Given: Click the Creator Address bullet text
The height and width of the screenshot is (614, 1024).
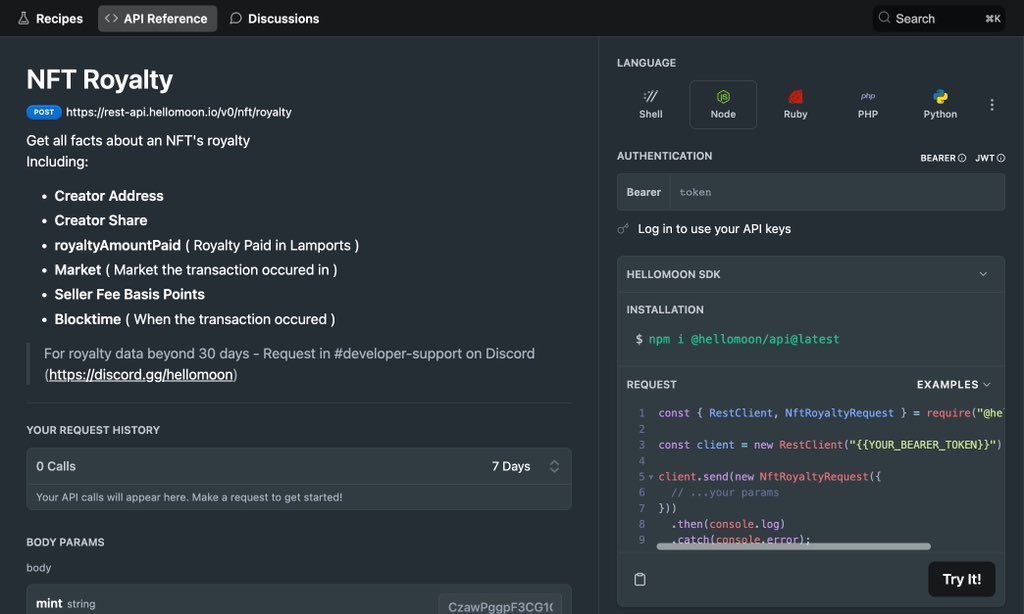Looking at the screenshot, I should coord(109,196).
